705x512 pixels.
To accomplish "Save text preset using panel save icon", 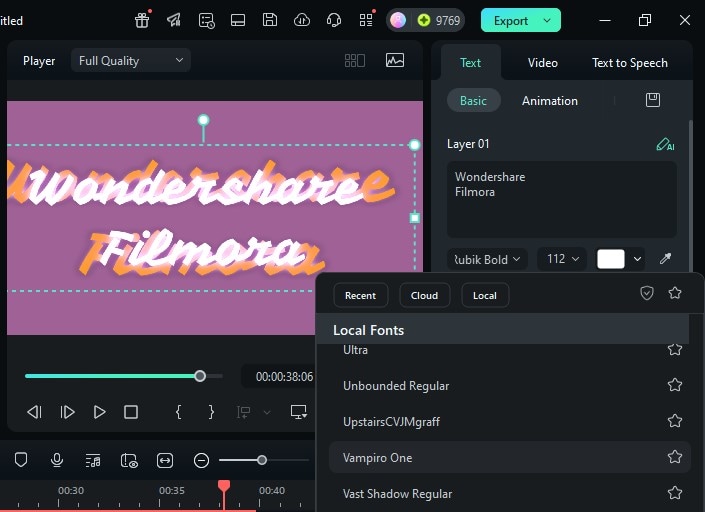I will [x=653, y=100].
